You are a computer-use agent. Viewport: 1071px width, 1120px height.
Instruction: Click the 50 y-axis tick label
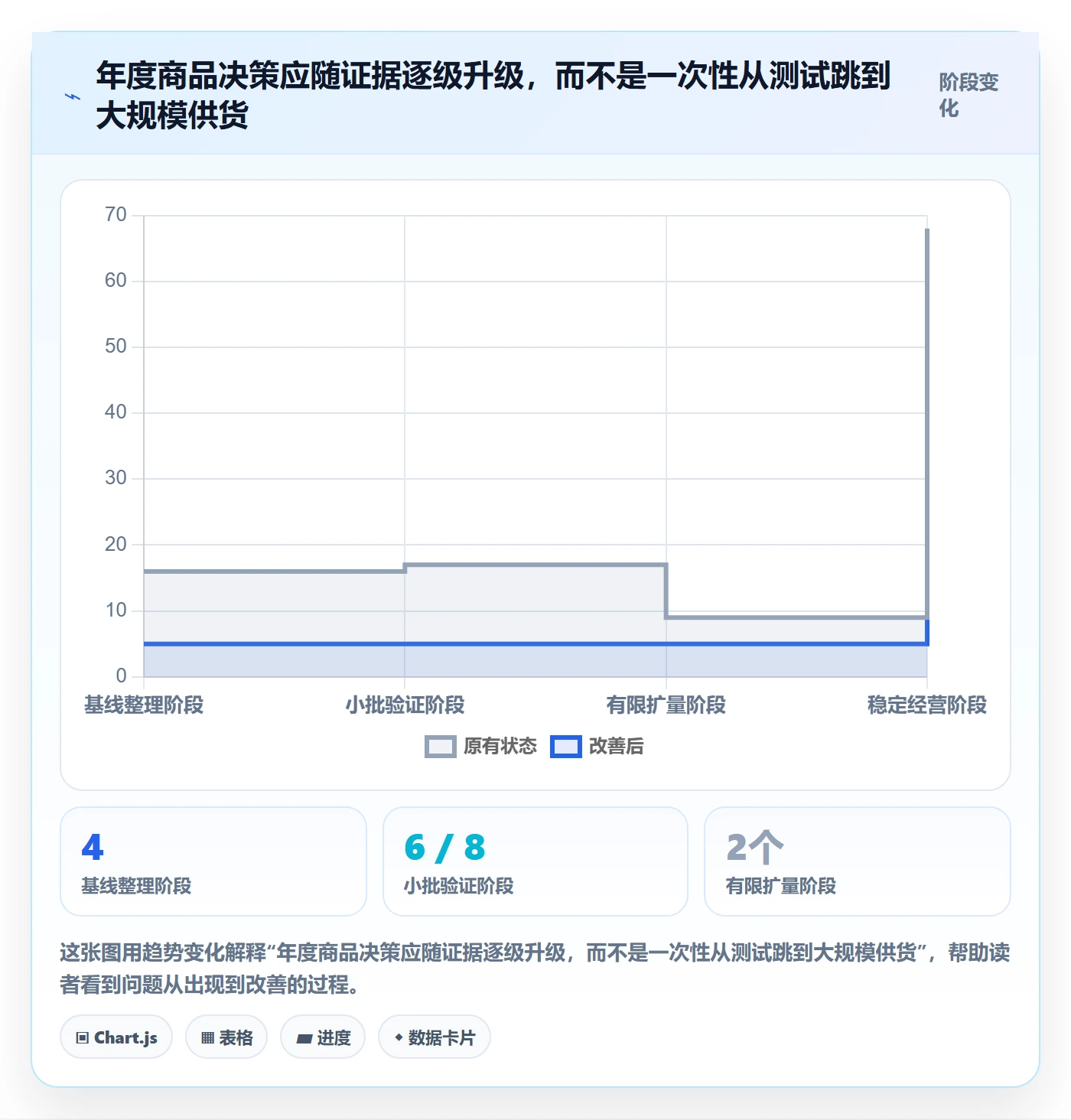(x=116, y=347)
